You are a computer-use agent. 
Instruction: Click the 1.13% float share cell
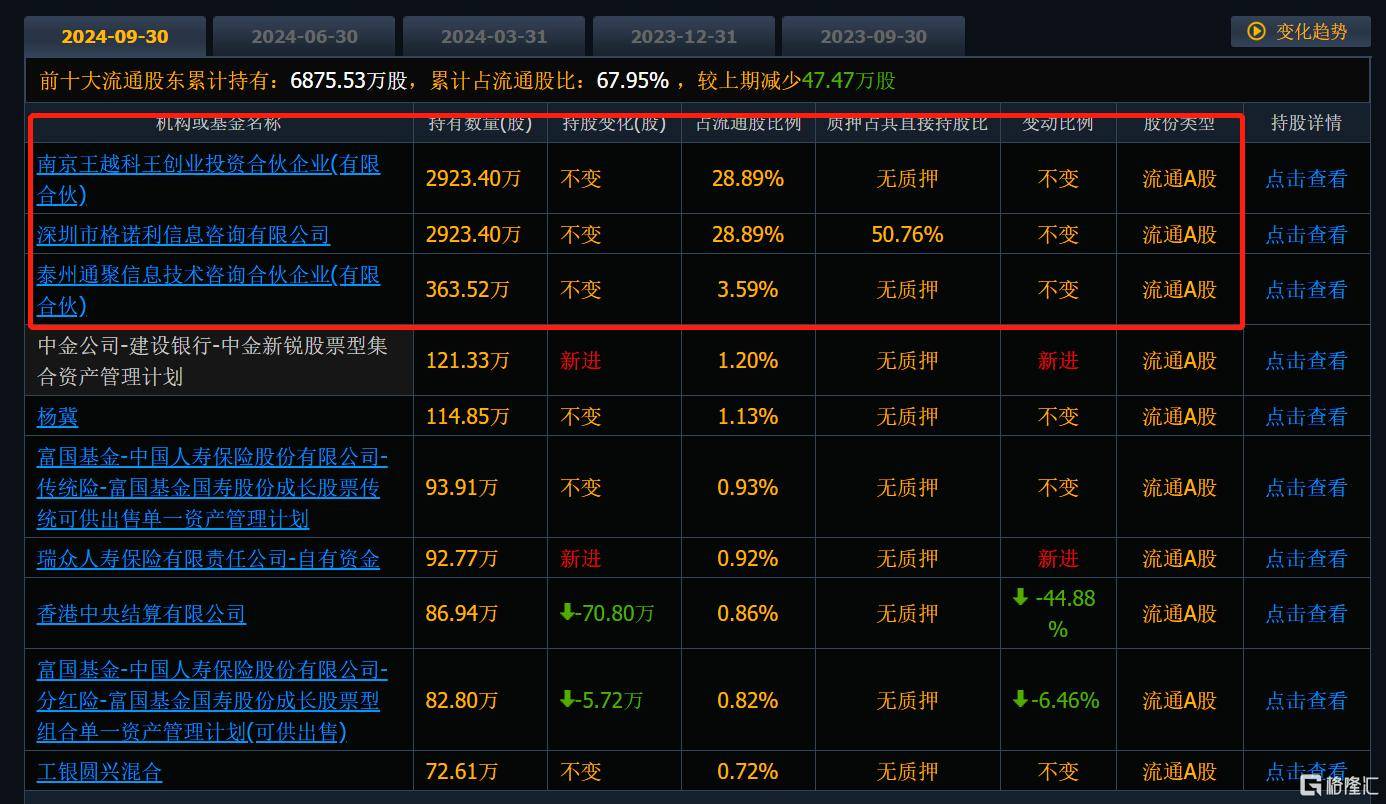click(x=748, y=416)
